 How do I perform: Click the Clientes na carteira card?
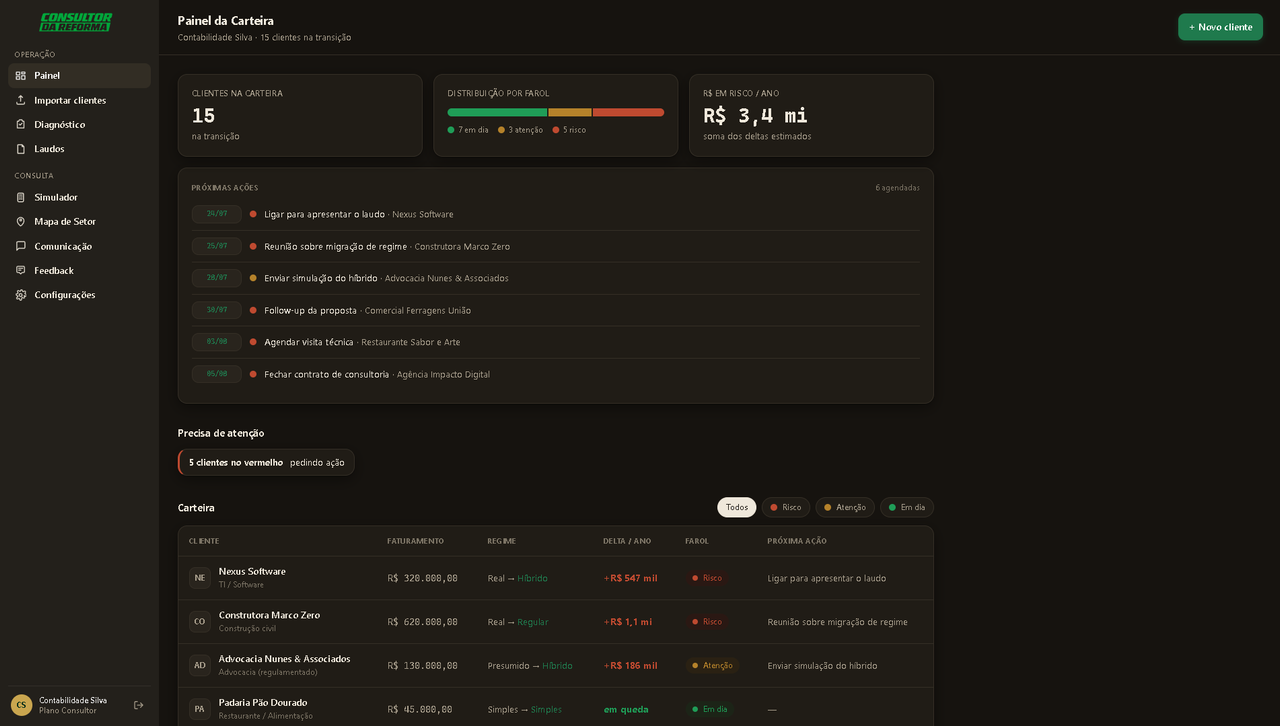coord(300,115)
